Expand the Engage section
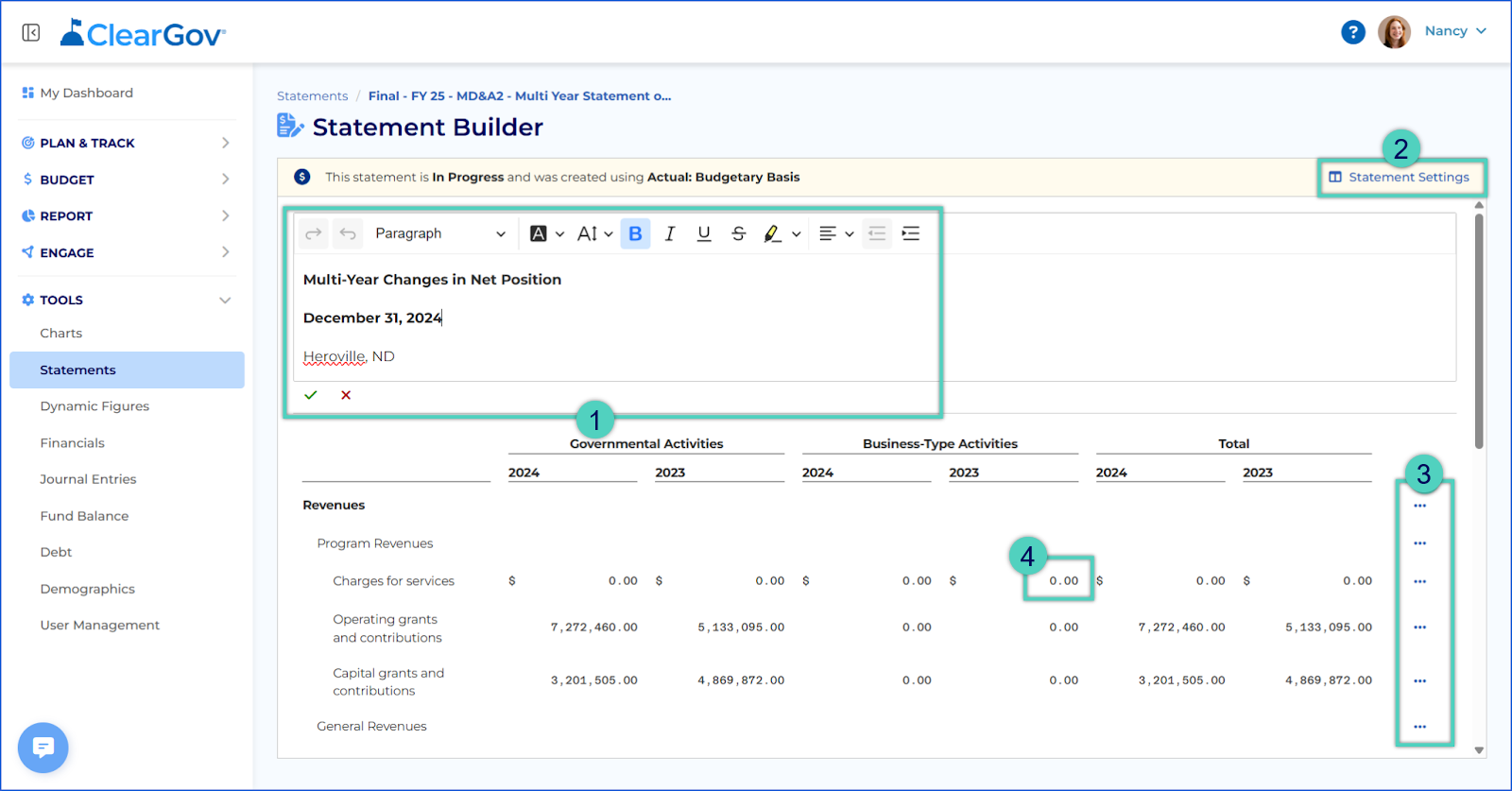This screenshot has height=791, width=1512. (127, 252)
